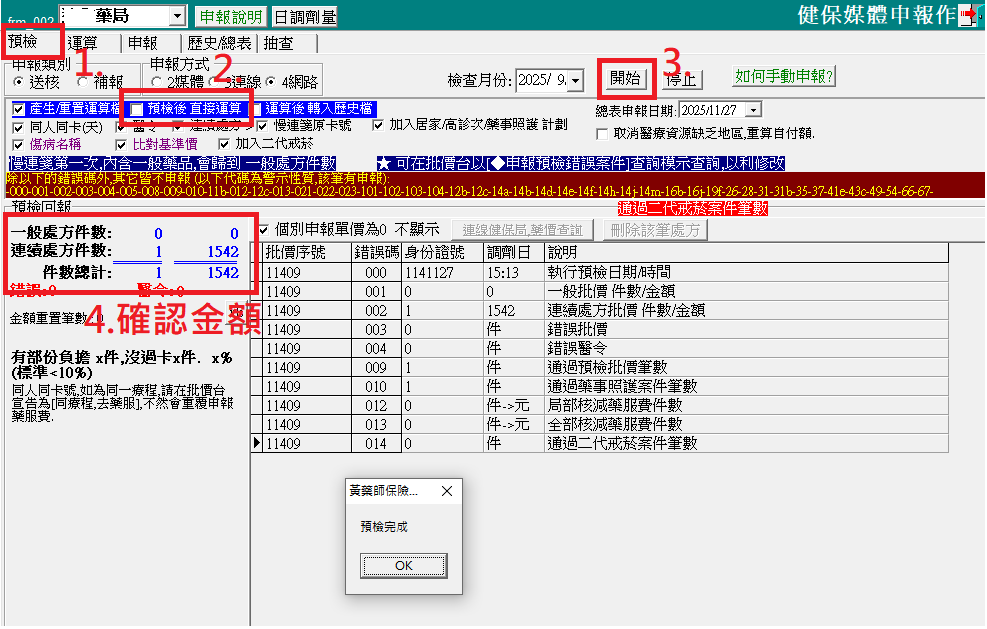Open the 申報說明 help button

coord(231,17)
